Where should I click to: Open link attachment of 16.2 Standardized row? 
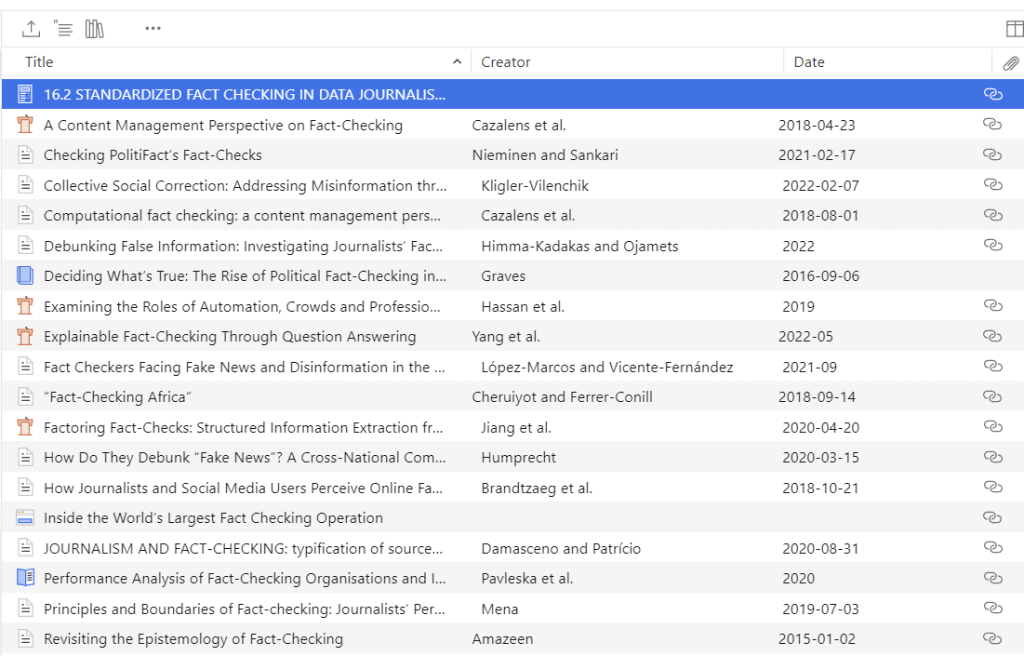pos(993,94)
